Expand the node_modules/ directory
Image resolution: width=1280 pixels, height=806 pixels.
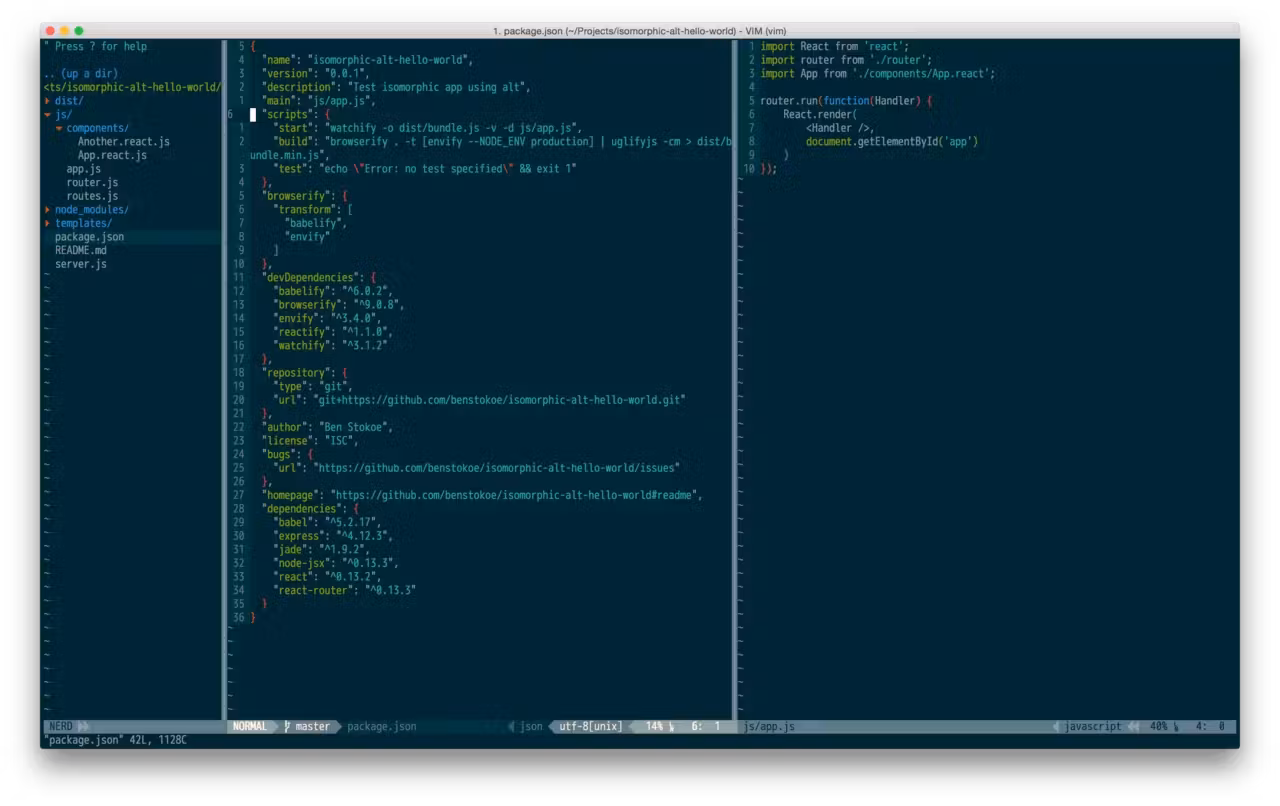coord(47,210)
